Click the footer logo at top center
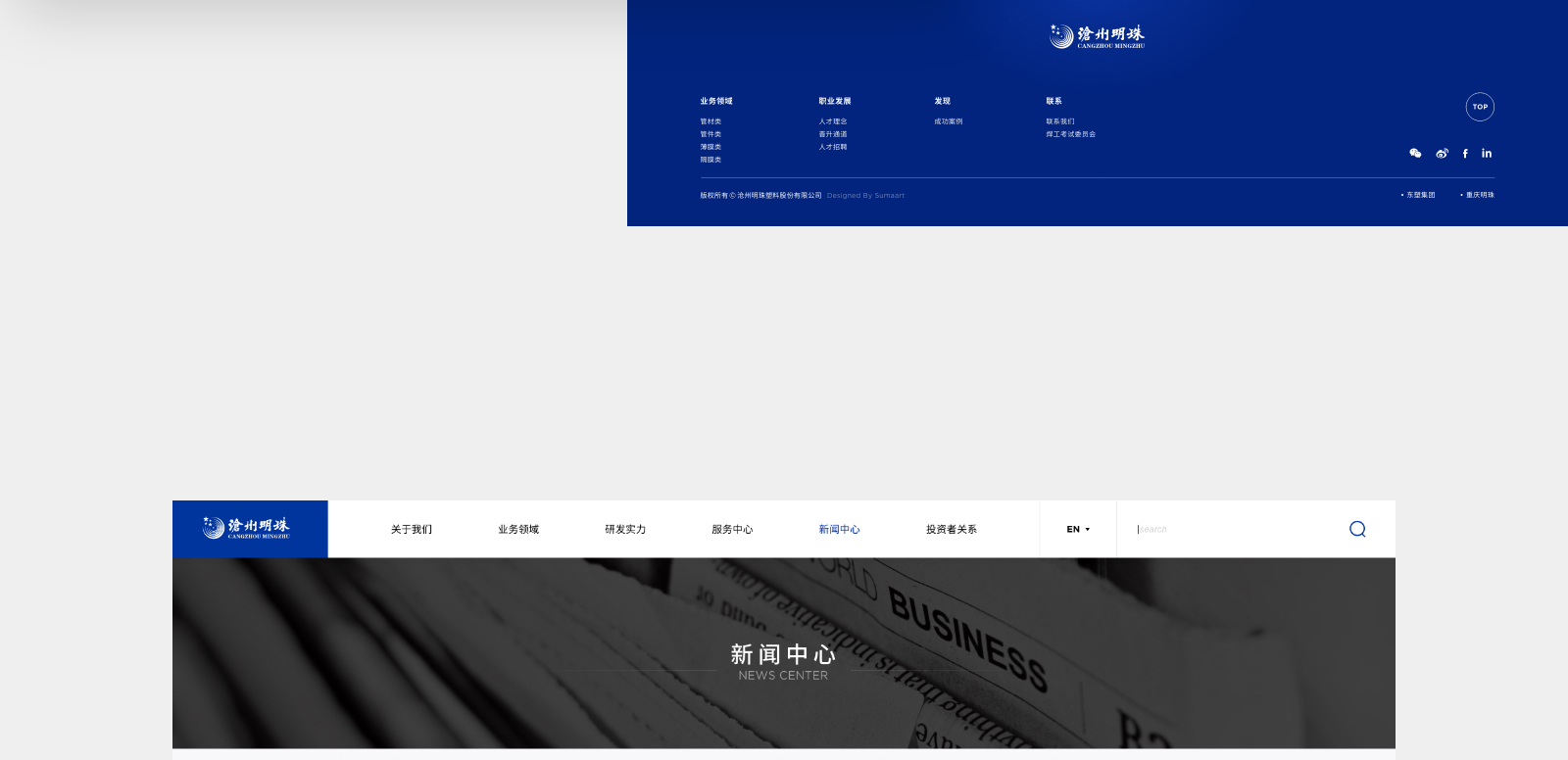The height and width of the screenshot is (760, 1568). (x=1097, y=37)
